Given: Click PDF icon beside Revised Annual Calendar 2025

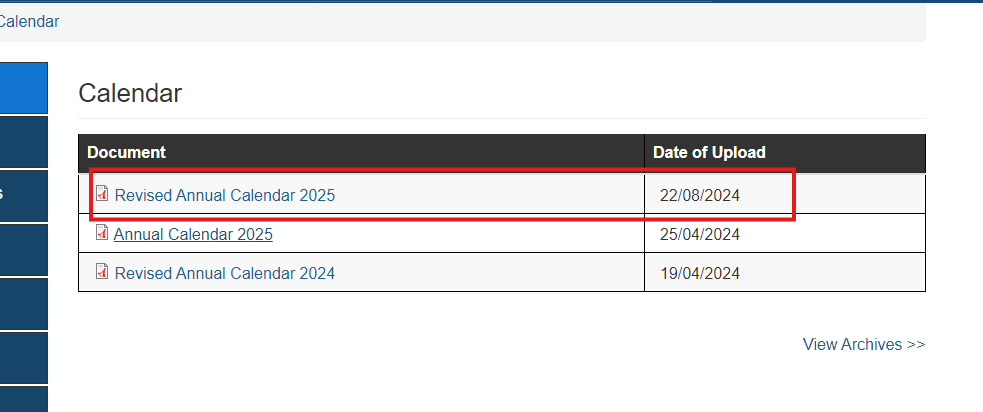Looking at the screenshot, I should (102, 193).
